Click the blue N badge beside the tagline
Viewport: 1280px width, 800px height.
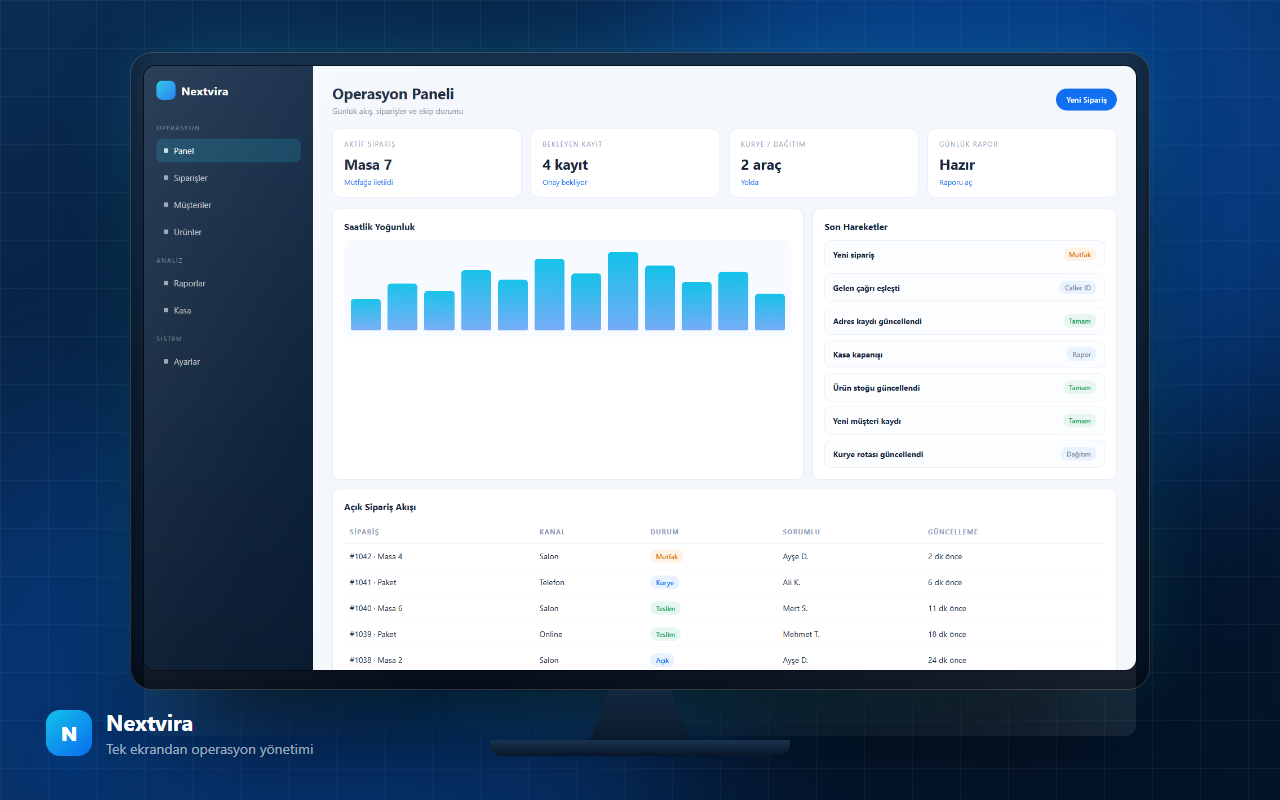69,733
